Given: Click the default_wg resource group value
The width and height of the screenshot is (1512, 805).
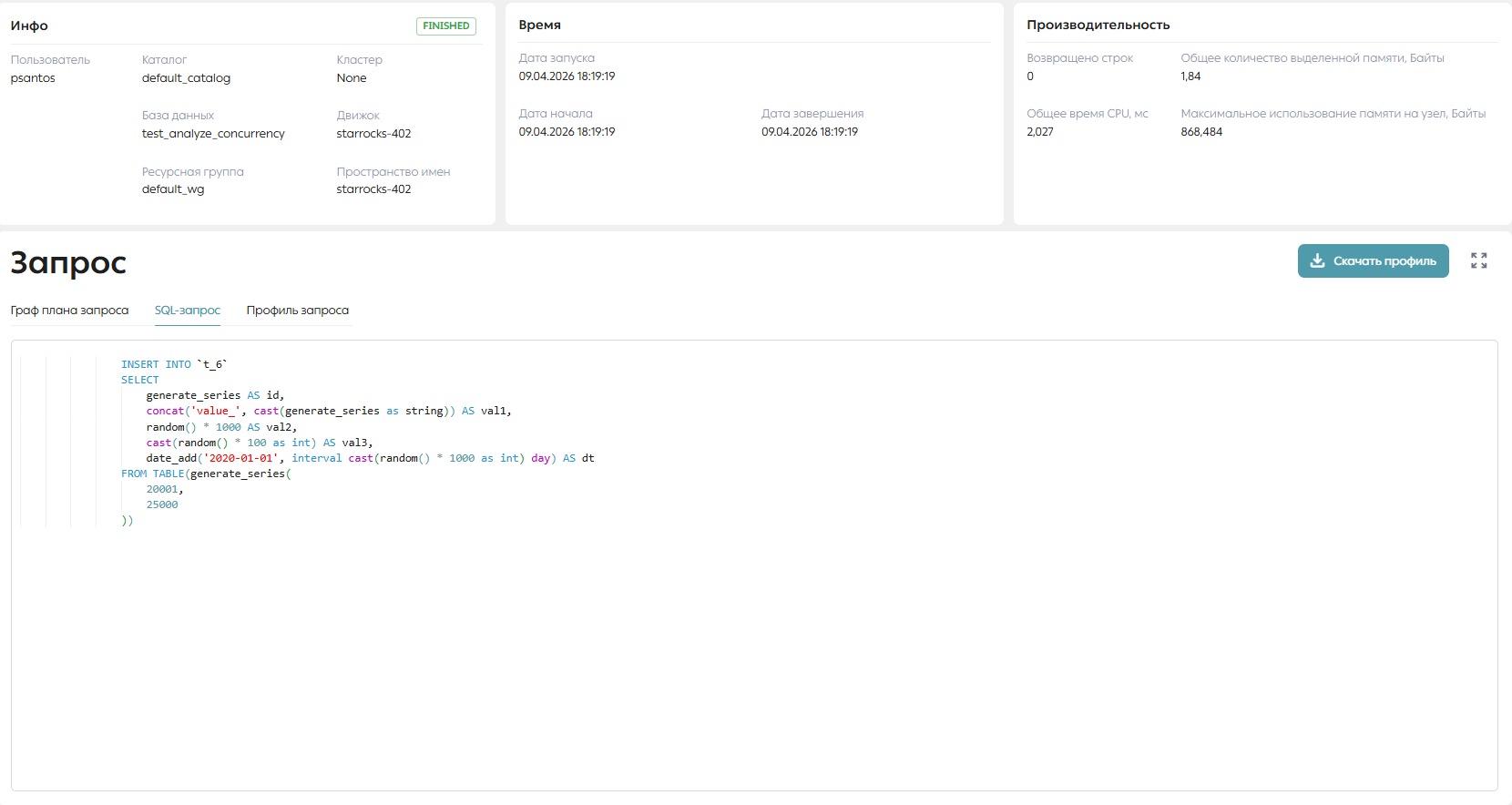Looking at the screenshot, I should 173,189.
